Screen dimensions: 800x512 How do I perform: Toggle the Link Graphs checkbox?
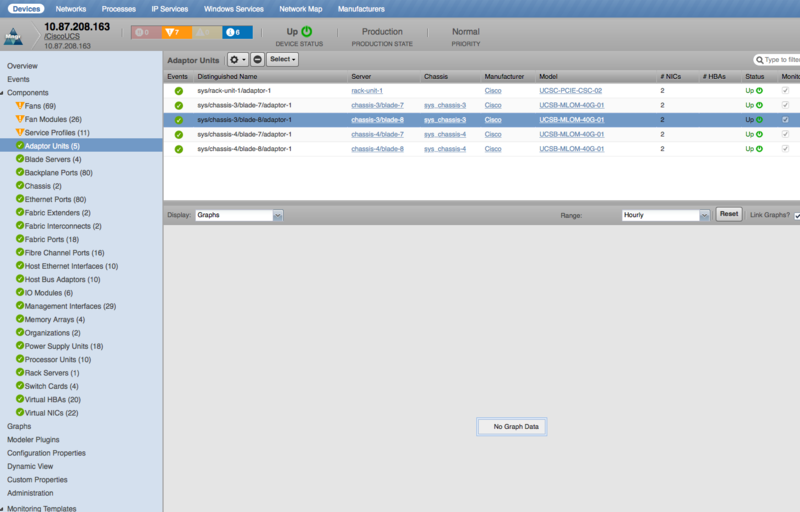pyautogui.click(x=797, y=216)
